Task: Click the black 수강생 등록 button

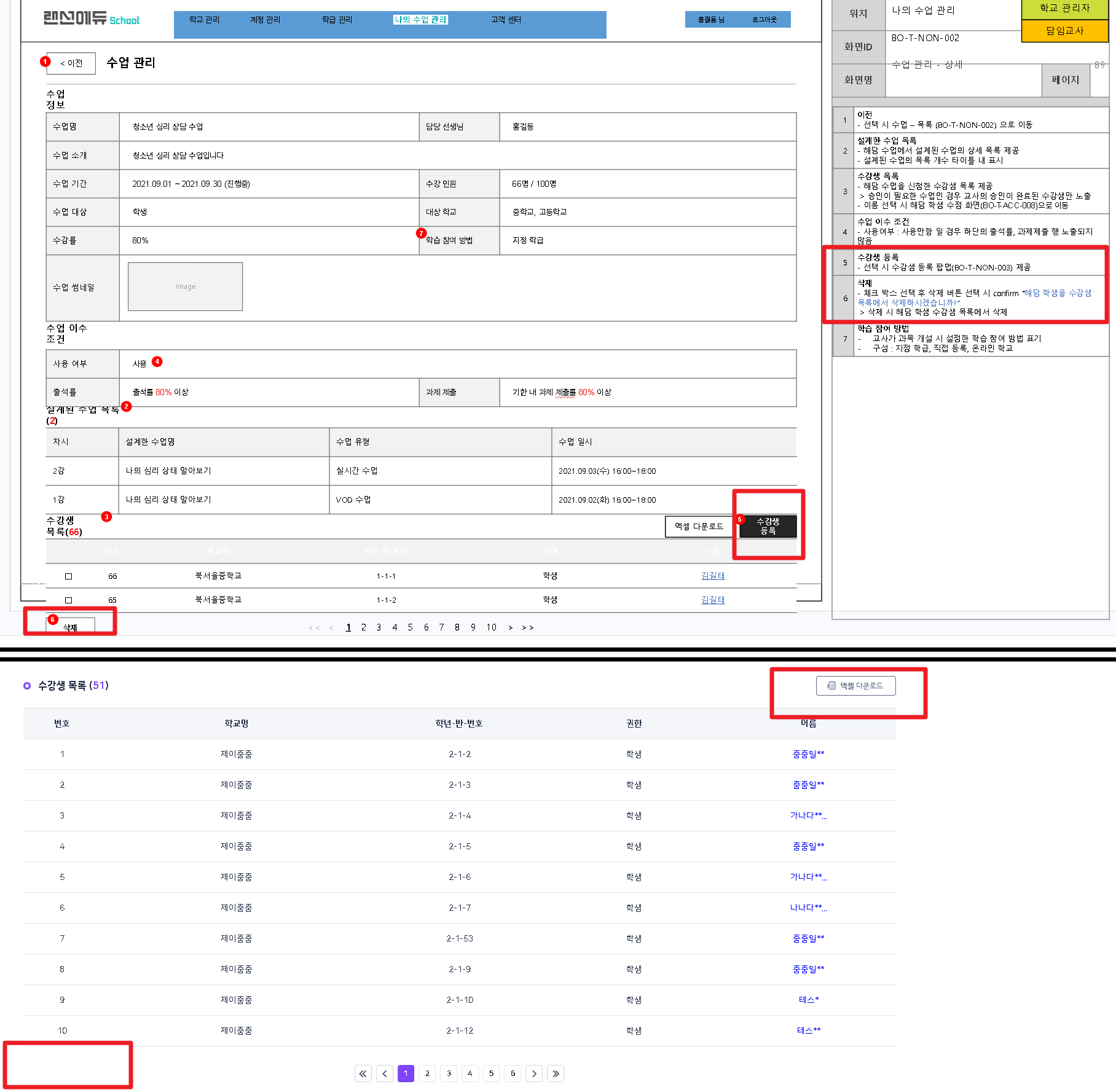Action: [768, 527]
